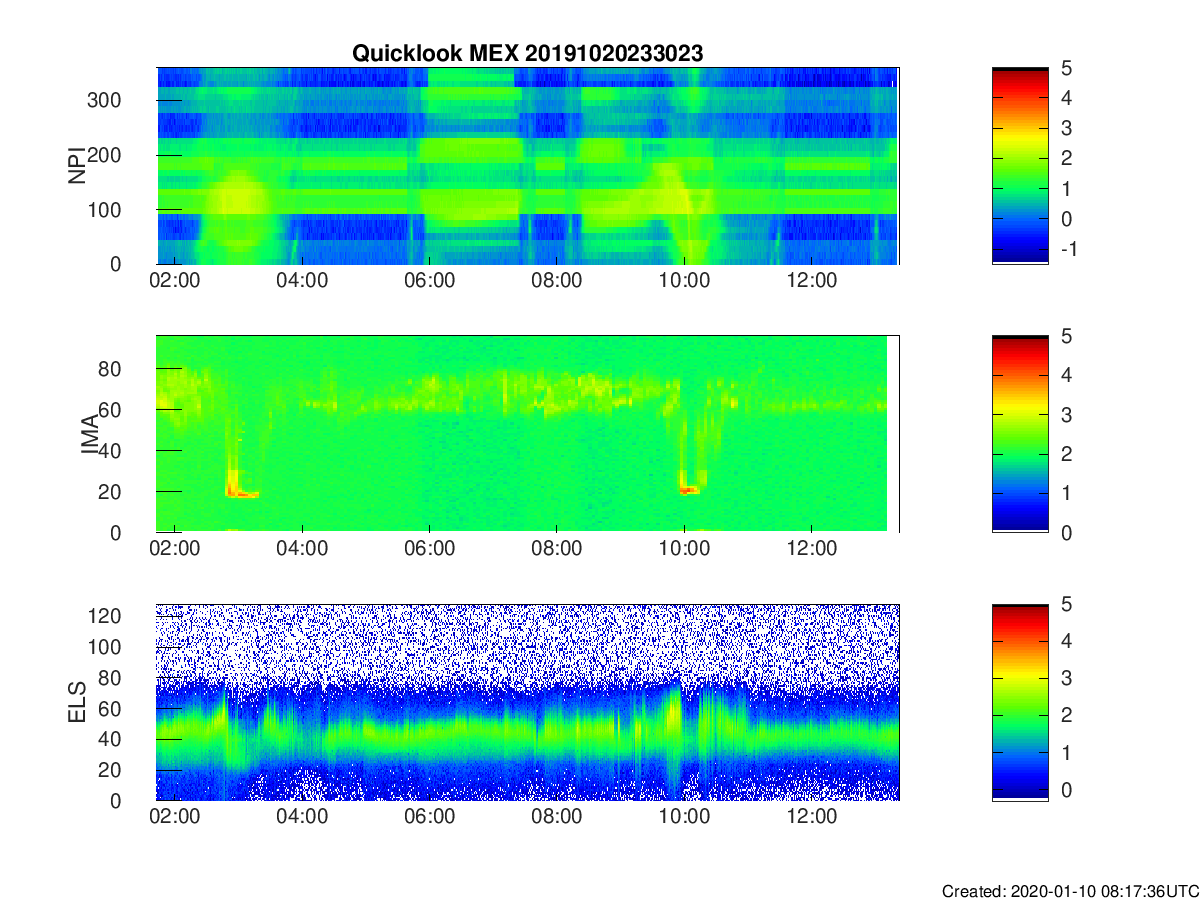Viewport: 1200px width, 900px height.
Task: Click inside the IMA heatmap panel
Action: click(x=527, y=434)
